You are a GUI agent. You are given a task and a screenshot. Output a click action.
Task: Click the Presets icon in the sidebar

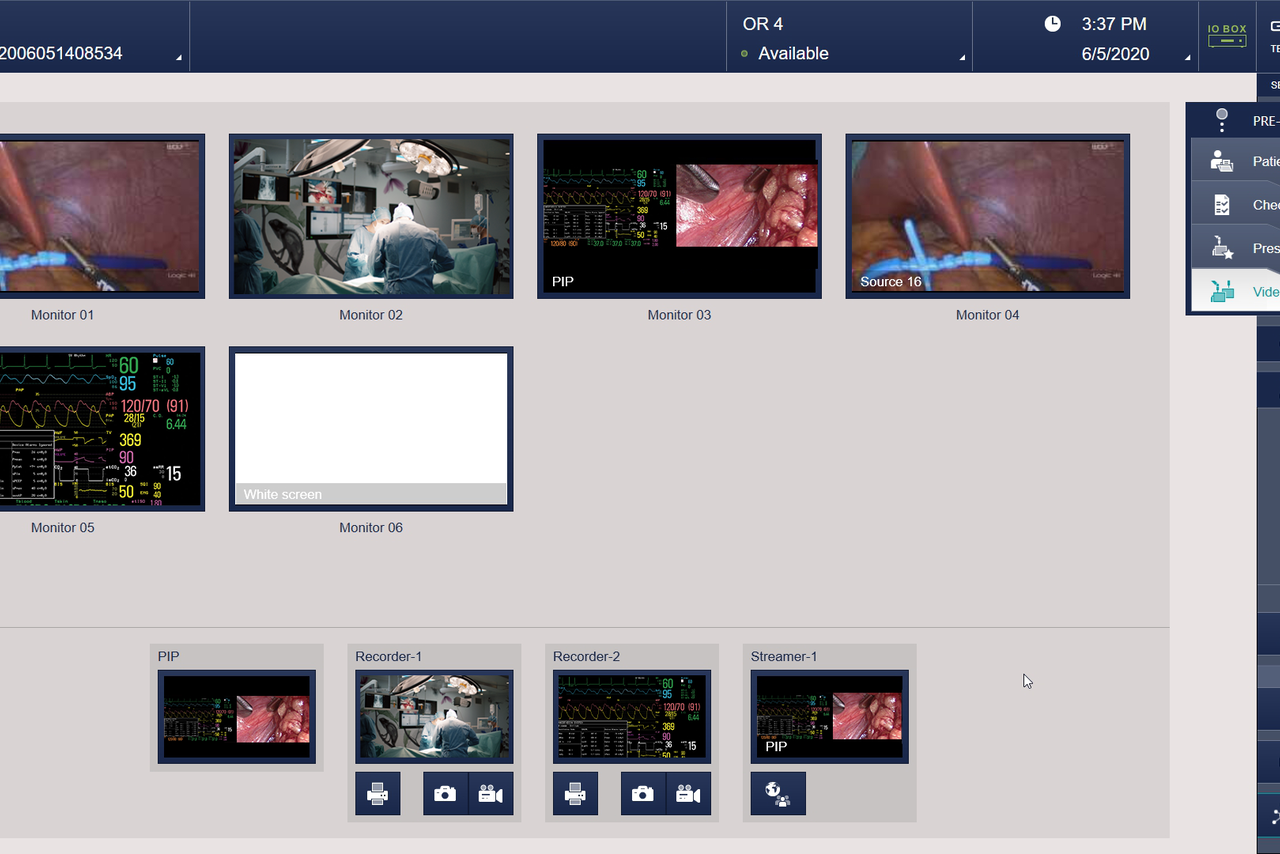pyautogui.click(x=1222, y=246)
